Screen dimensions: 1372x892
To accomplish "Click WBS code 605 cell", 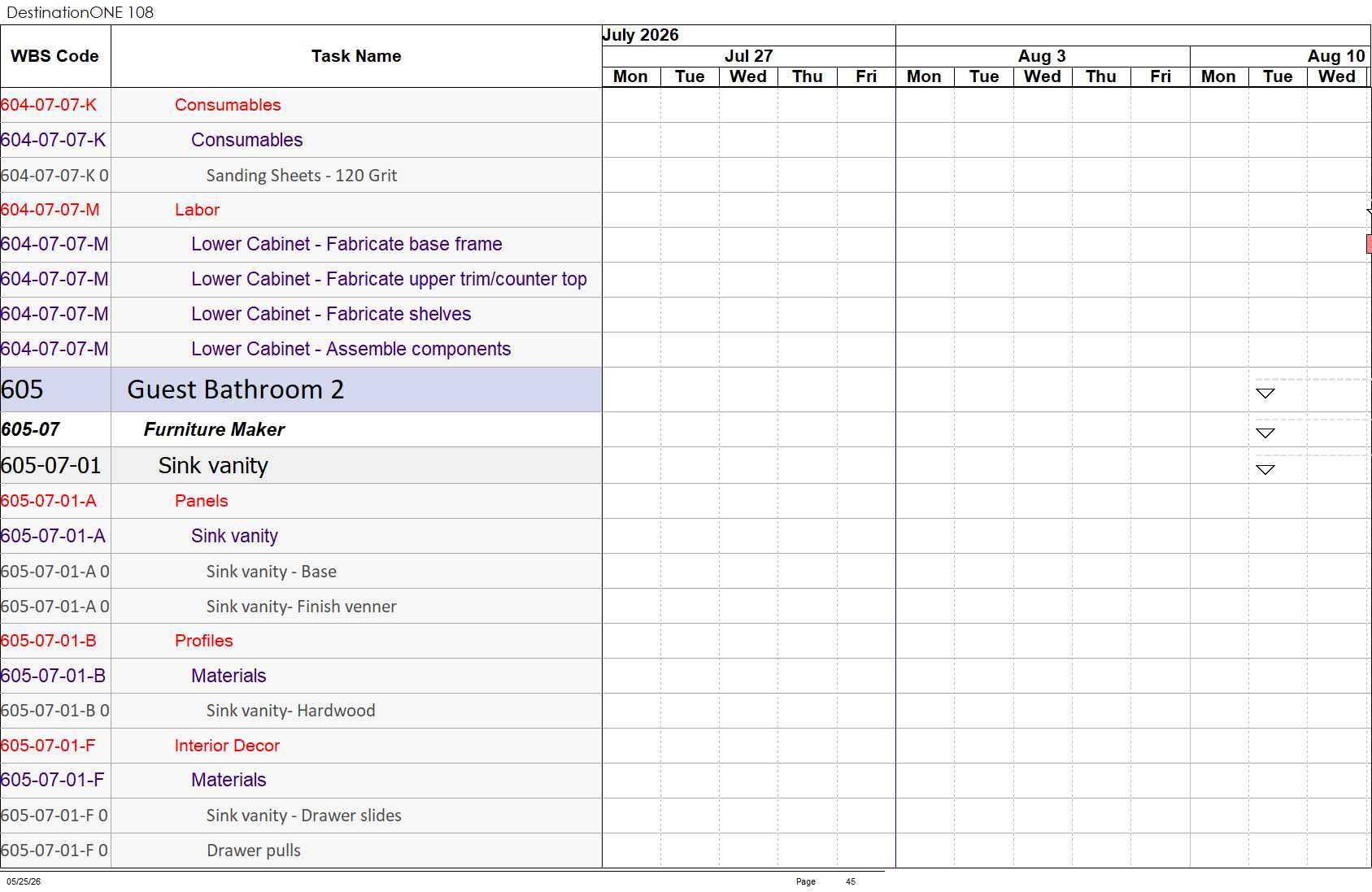I will tap(55, 389).
